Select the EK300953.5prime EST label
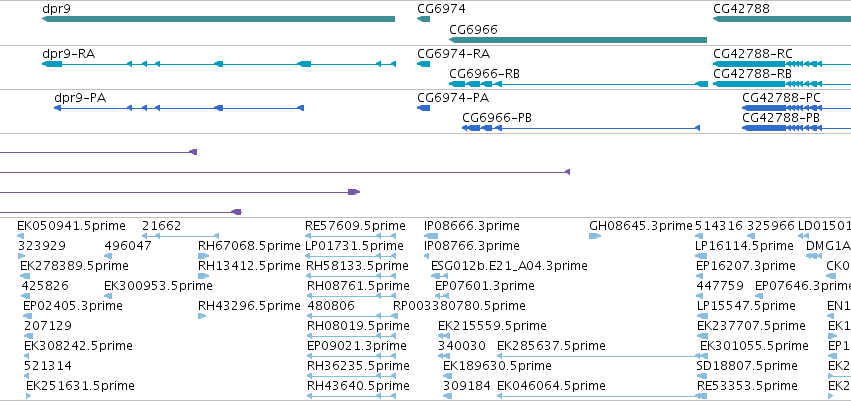The width and height of the screenshot is (851, 401). pos(158,285)
